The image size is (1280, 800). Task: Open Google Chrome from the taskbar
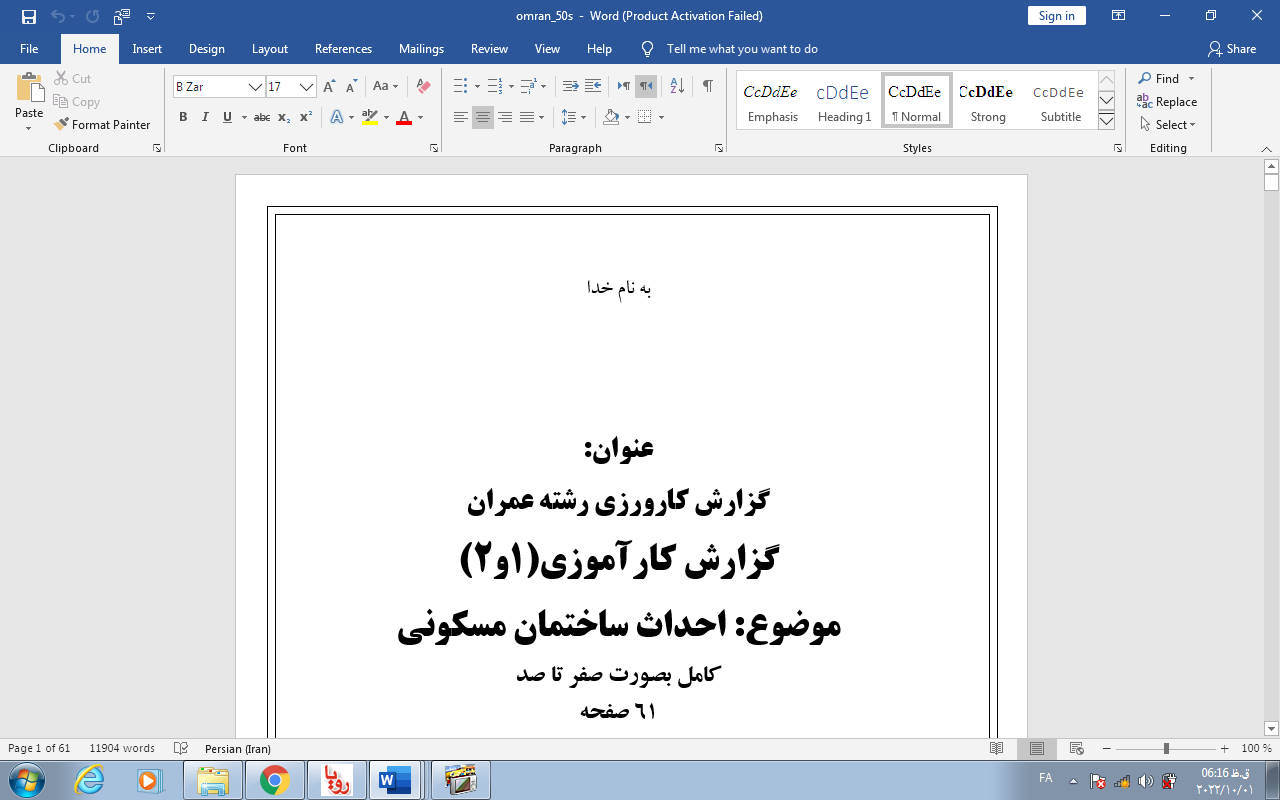point(274,779)
